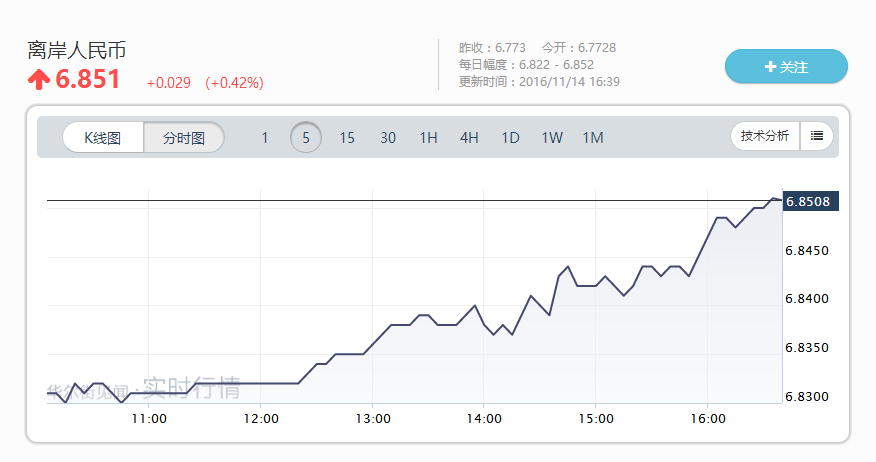Switch to 1M monthly timeframe

(x=593, y=138)
